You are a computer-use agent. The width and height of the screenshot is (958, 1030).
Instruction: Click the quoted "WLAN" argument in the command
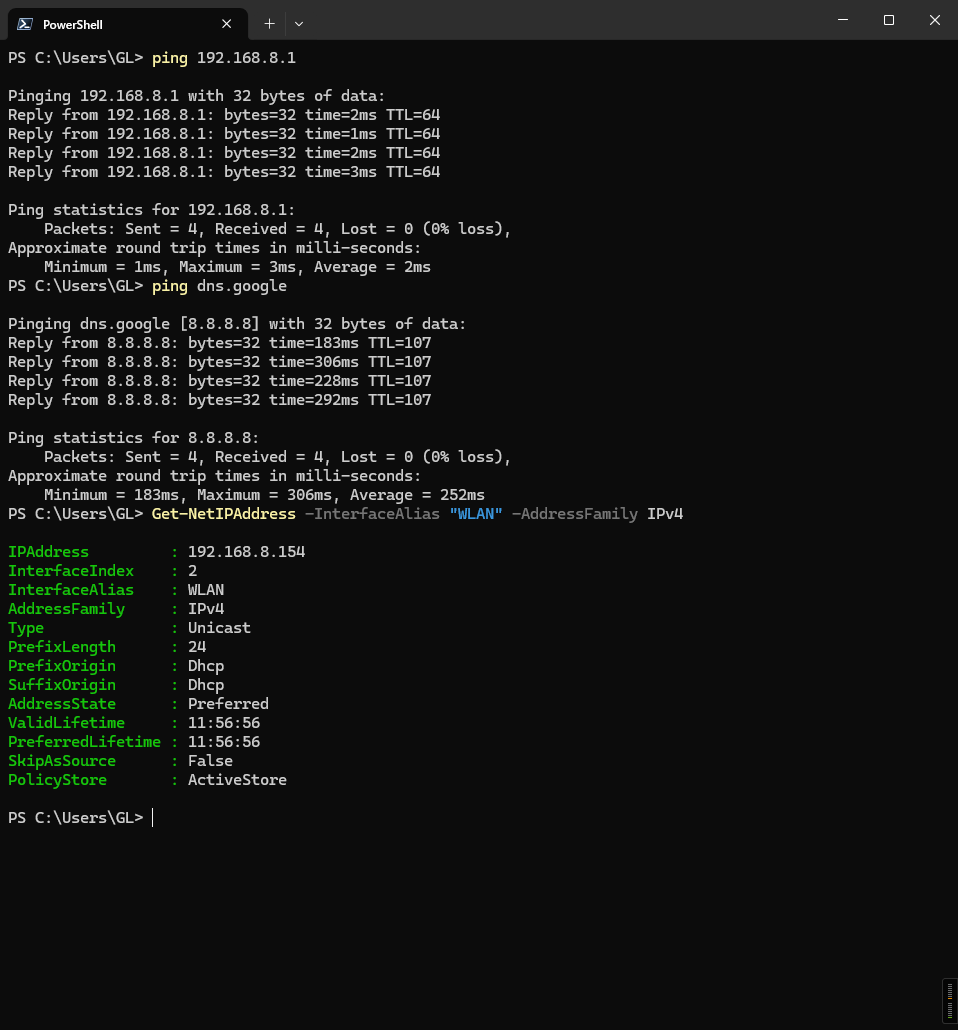click(x=476, y=514)
